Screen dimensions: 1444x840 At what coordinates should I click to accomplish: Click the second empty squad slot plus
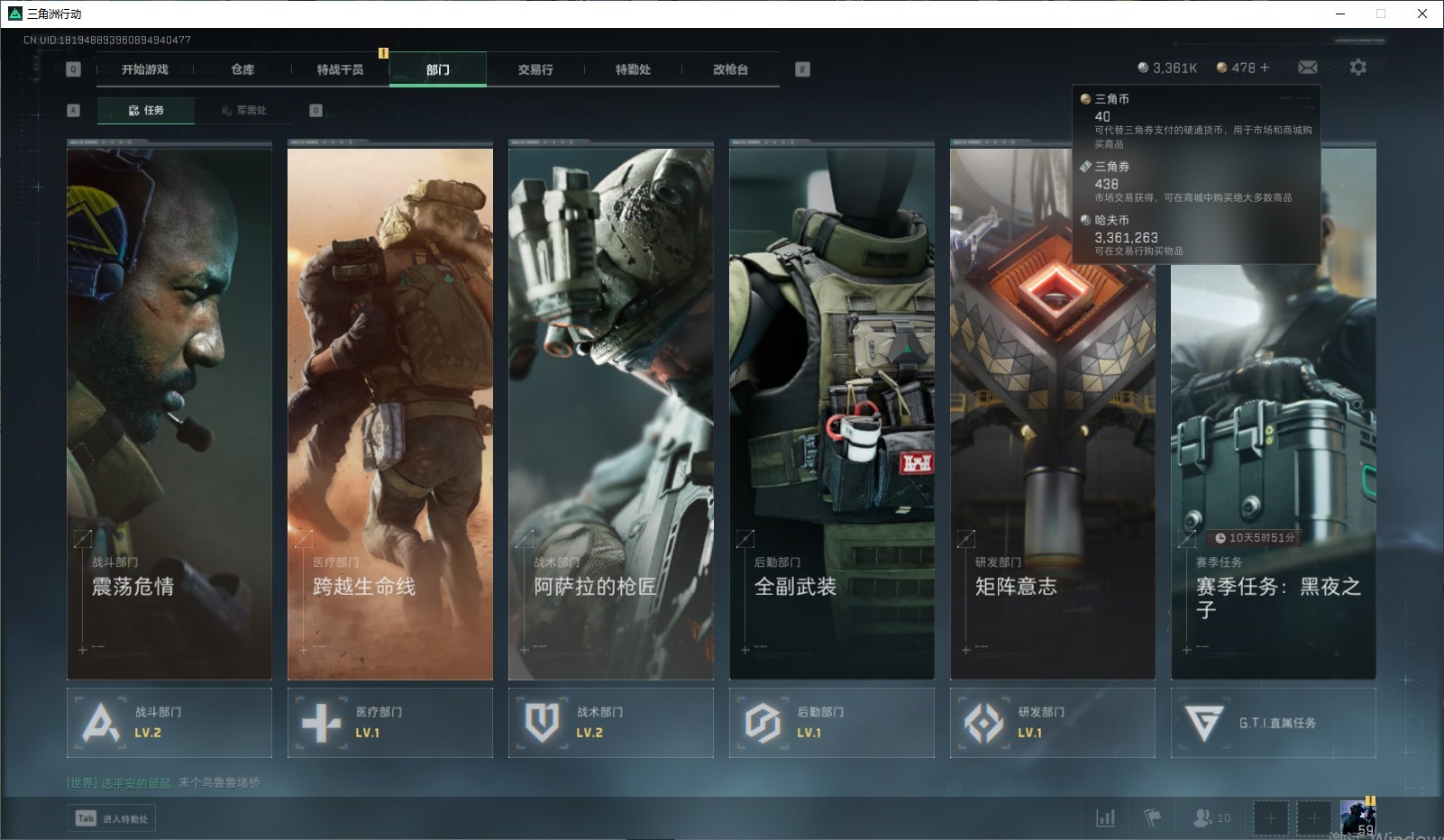[x=1314, y=818]
